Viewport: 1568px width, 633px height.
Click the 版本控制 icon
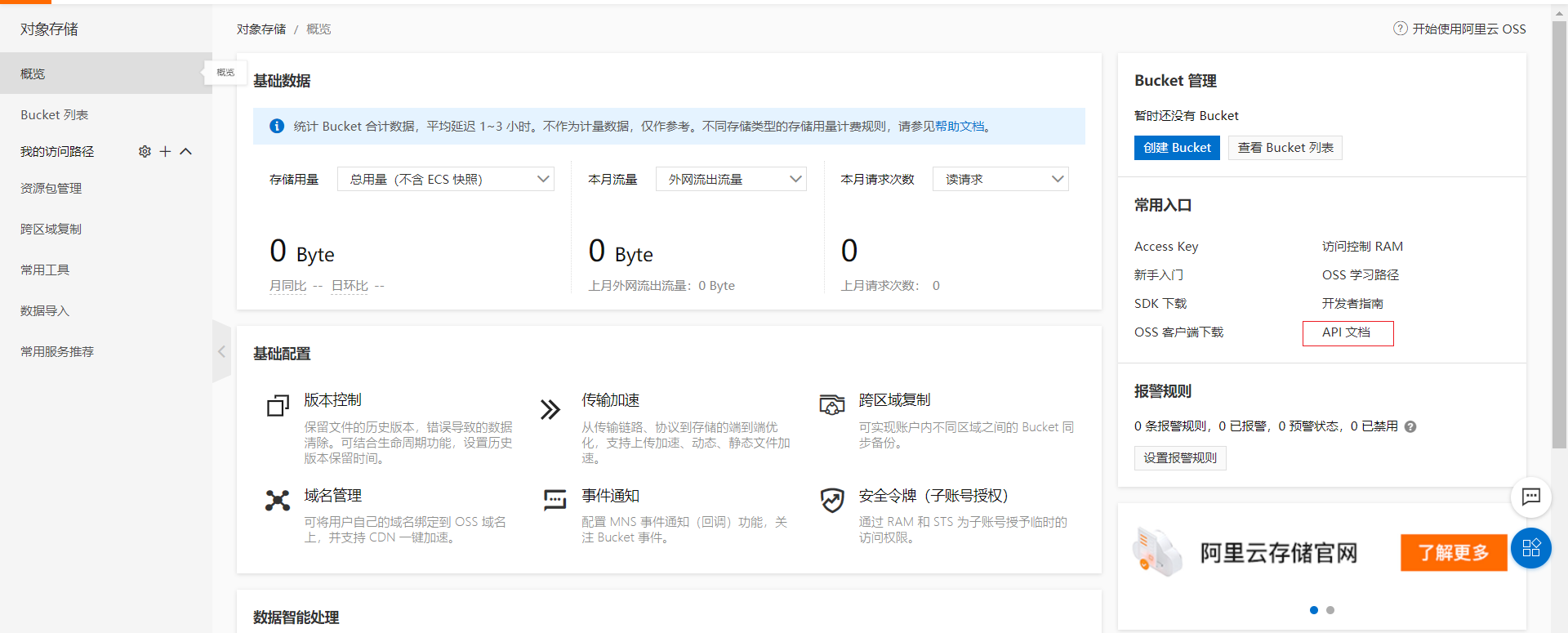278,406
